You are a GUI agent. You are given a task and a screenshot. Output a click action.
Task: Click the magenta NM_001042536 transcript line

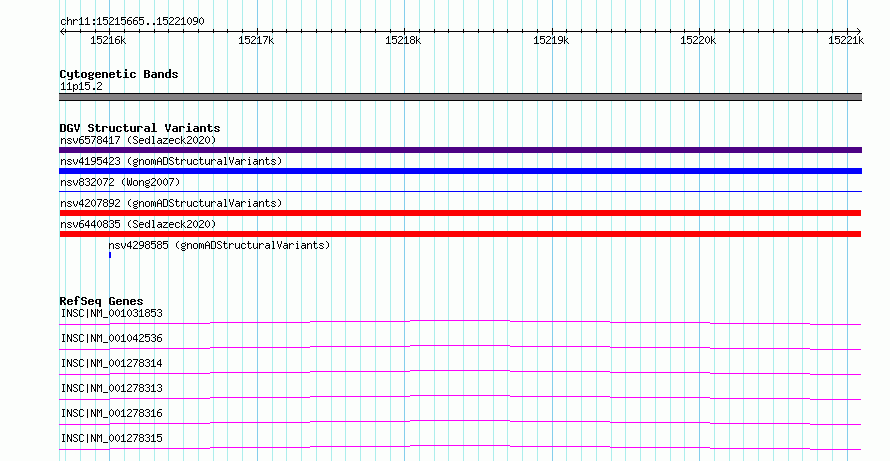(460, 346)
